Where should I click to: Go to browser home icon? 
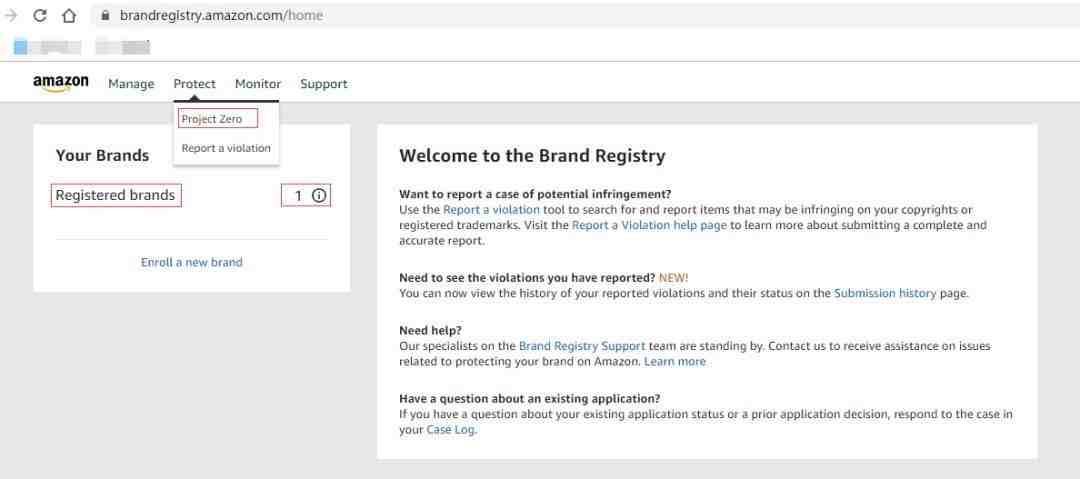pos(69,15)
